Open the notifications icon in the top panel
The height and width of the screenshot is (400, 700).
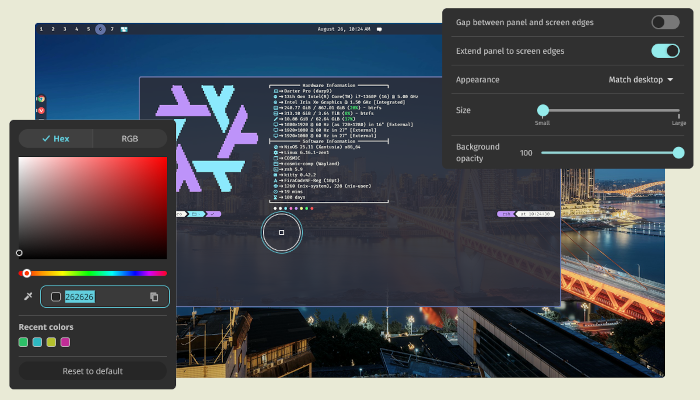click(379, 30)
